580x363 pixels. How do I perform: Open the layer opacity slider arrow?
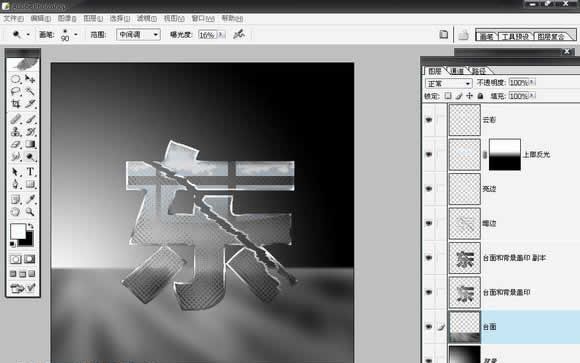[x=532, y=83]
